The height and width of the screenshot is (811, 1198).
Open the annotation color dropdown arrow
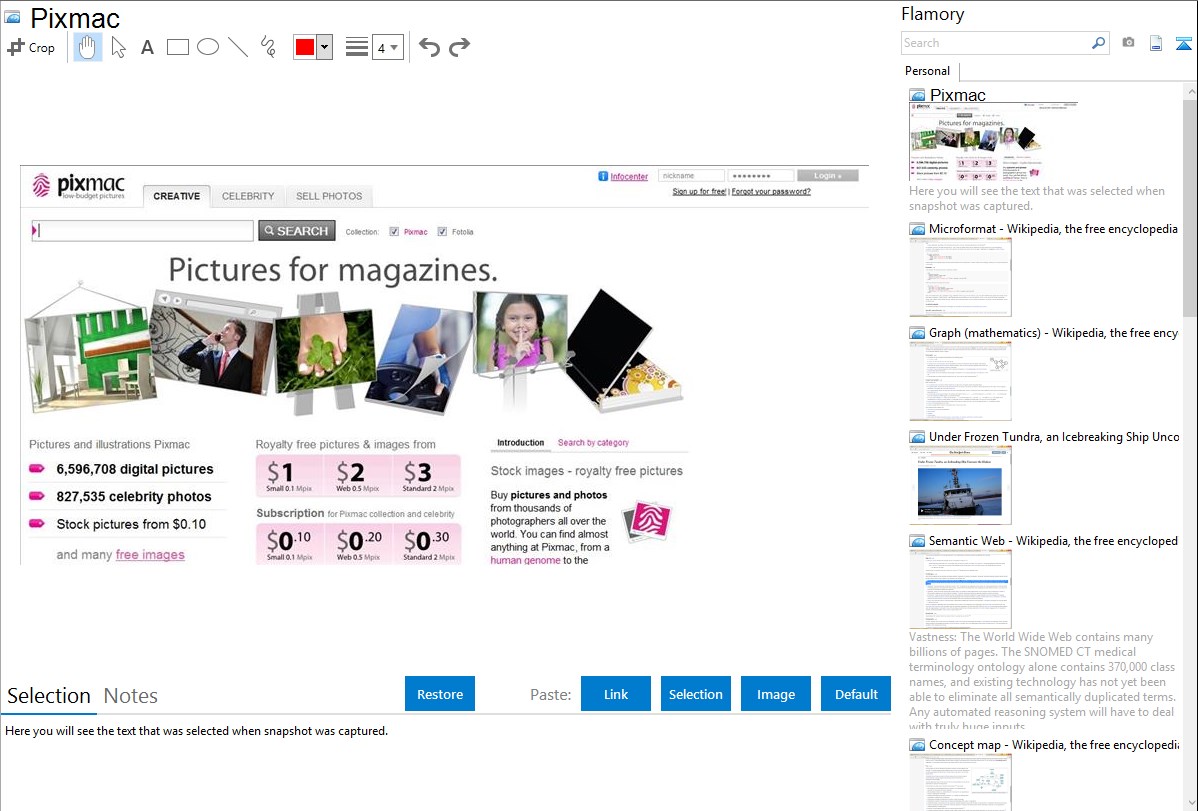point(325,47)
